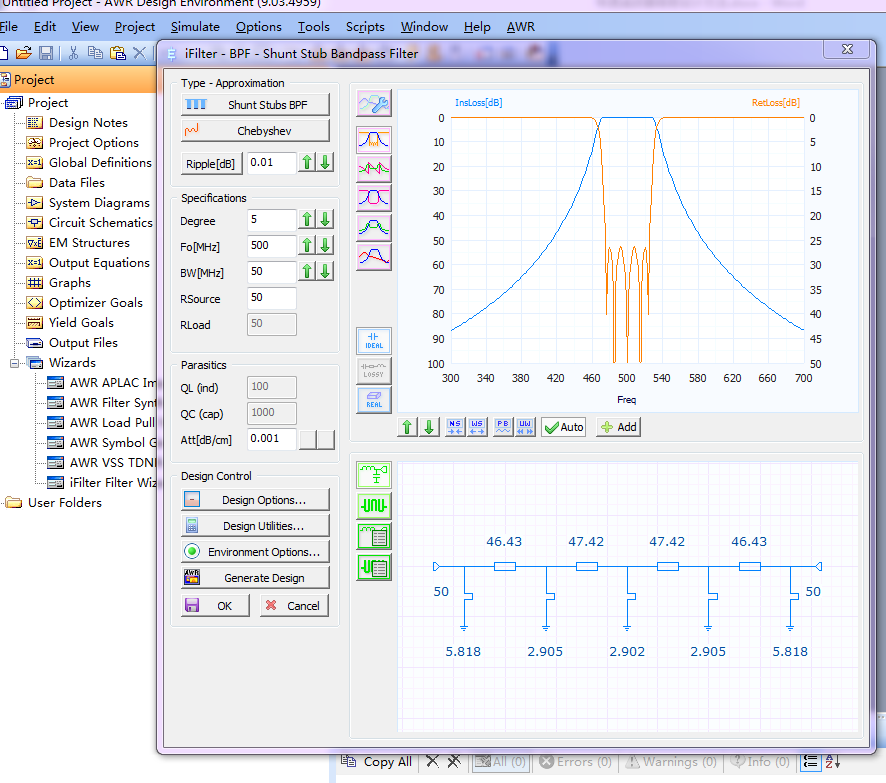886x783 pixels.
Task: Collapse the Wizards tree node
Action: coord(16,363)
